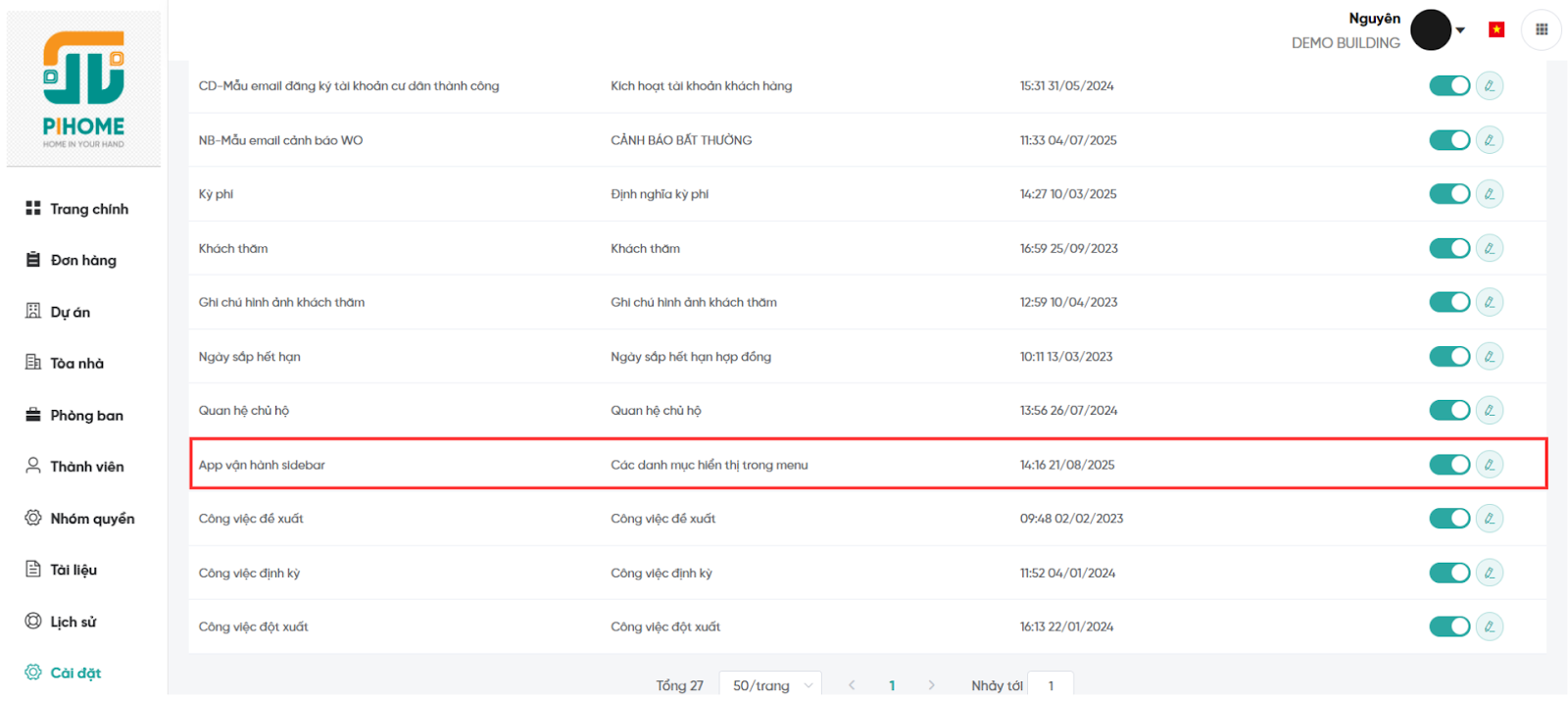The height and width of the screenshot is (701, 1568).
Task: Navigate to Nhóm quyền menu item
Action: pos(92,519)
